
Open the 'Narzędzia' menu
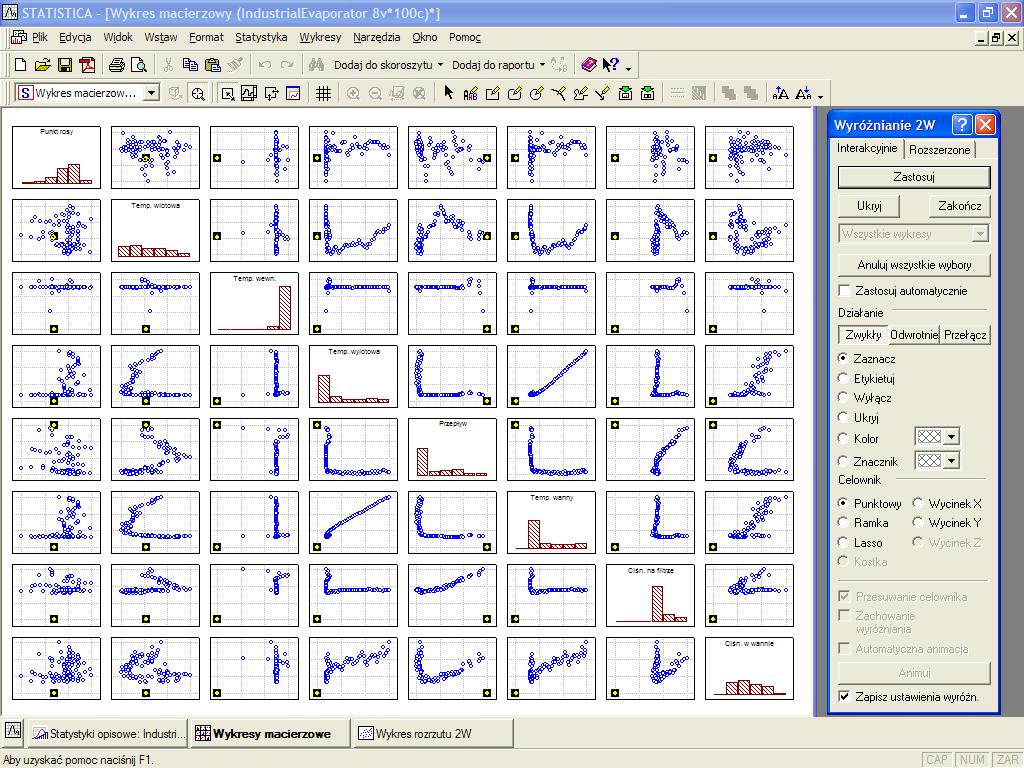tap(377, 37)
